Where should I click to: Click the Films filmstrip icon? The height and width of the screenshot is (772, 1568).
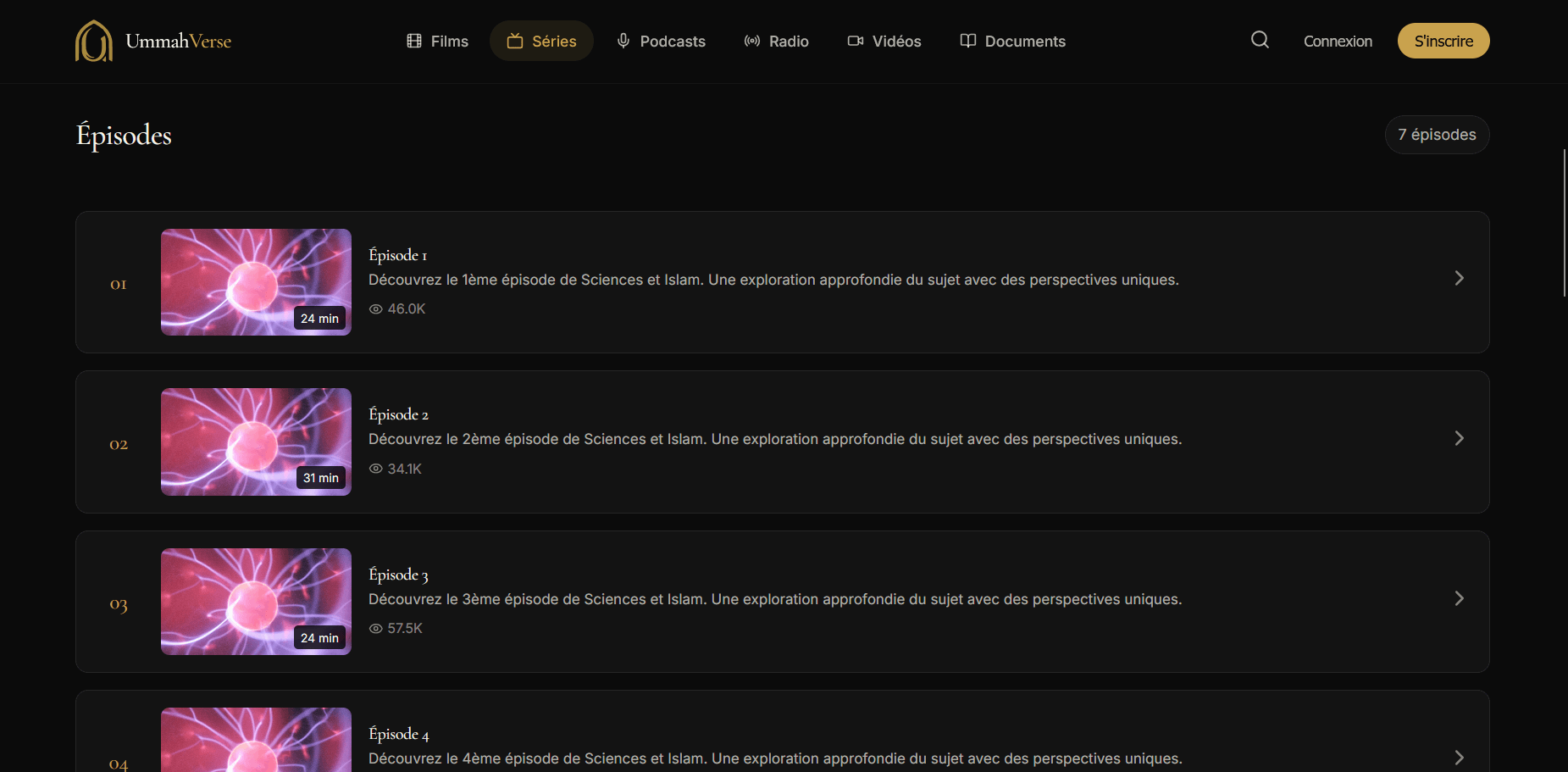[x=414, y=41]
